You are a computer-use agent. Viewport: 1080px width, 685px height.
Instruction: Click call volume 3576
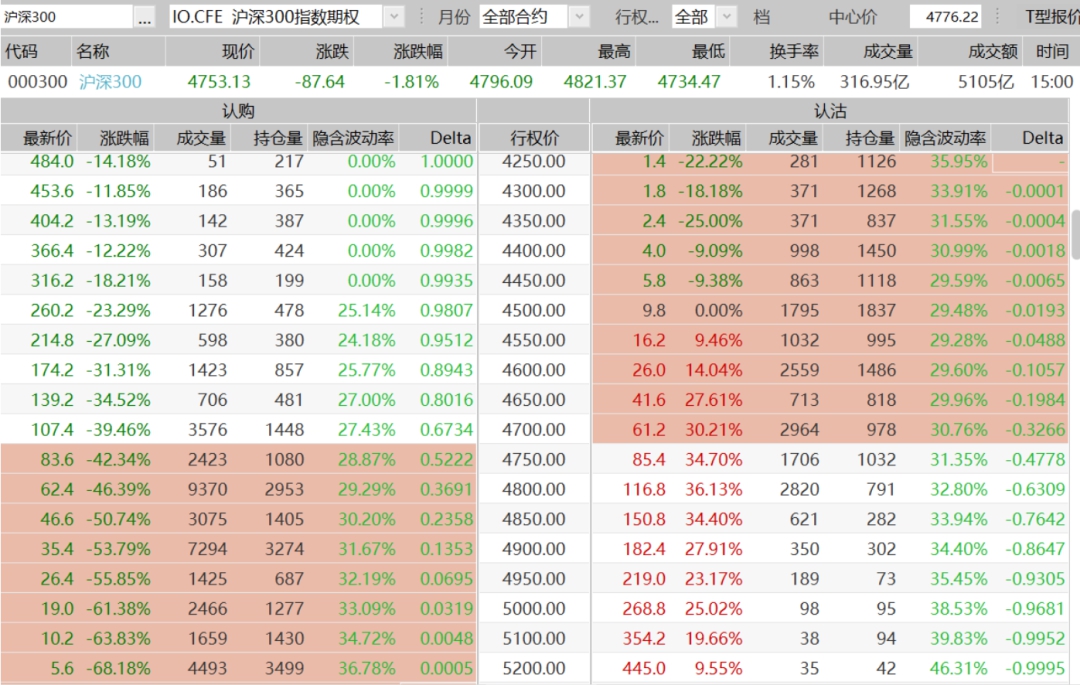pyautogui.click(x=207, y=430)
